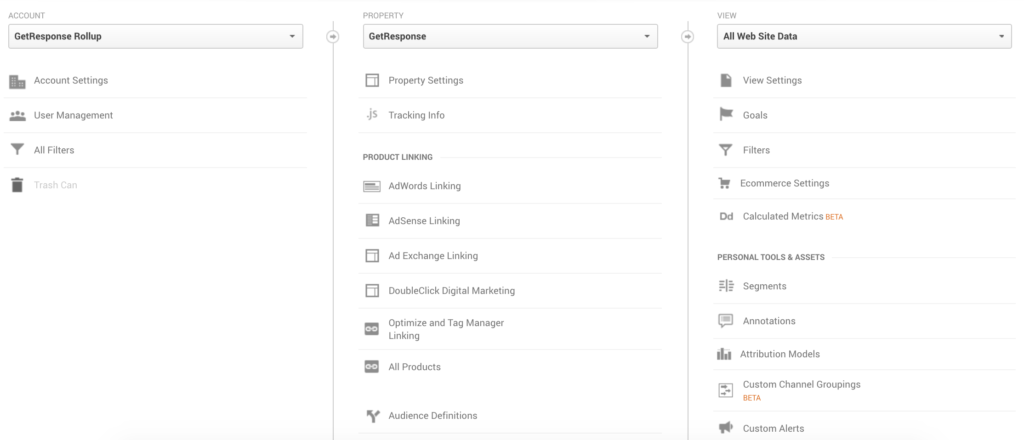This screenshot has width=1024, height=440.
Task: Click the Optimize and Tag Manager link icon
Action: [x=372, y=329]
